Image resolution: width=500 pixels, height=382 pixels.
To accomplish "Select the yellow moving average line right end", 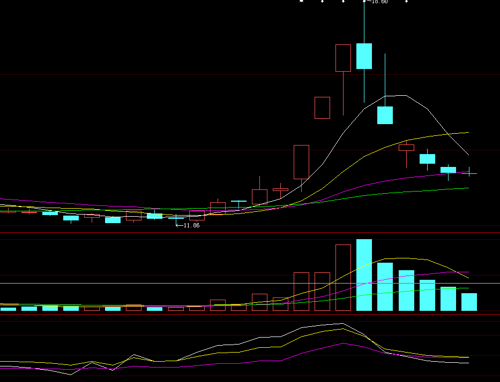I will pos(467,133).
